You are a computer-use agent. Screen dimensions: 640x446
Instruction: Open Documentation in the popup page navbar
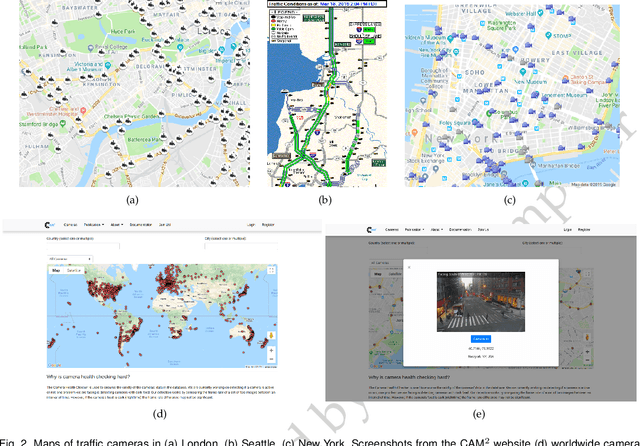460,230
